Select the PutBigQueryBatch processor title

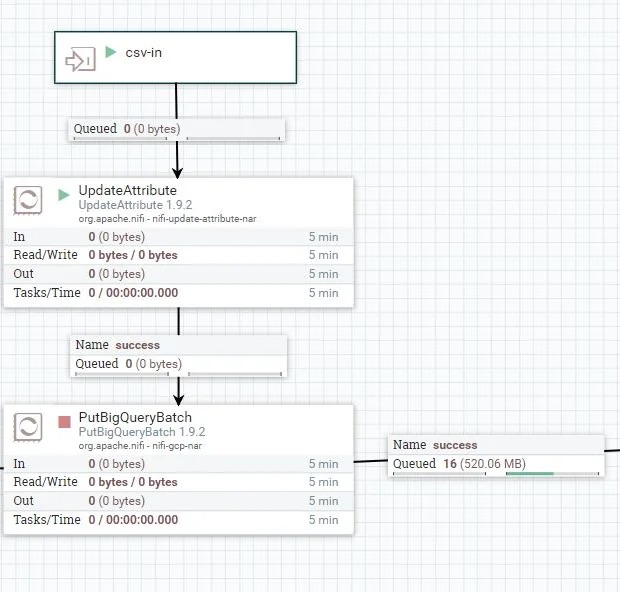coord(135,417)
